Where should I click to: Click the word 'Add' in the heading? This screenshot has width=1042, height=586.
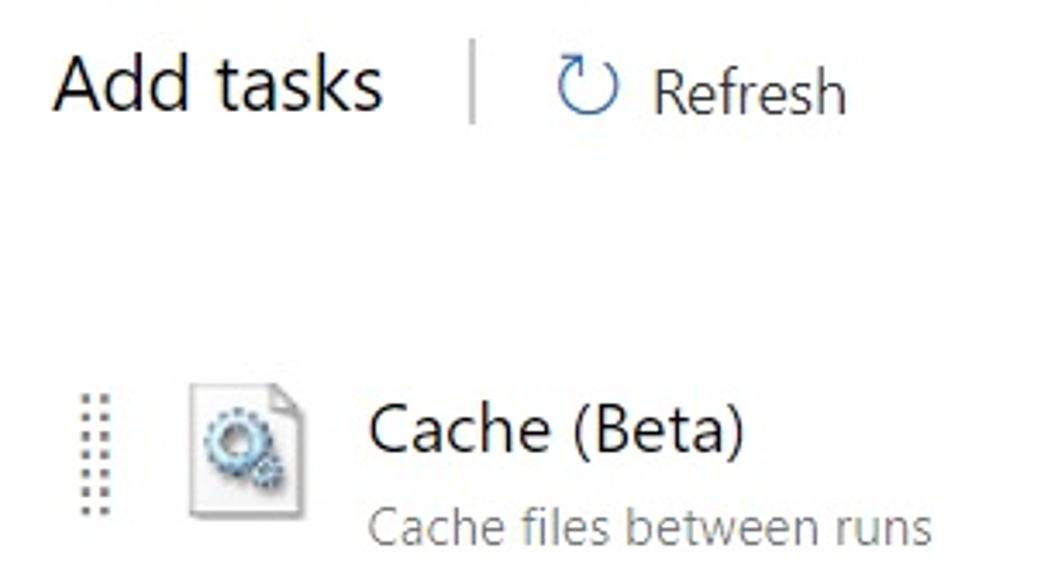(121, 84)
